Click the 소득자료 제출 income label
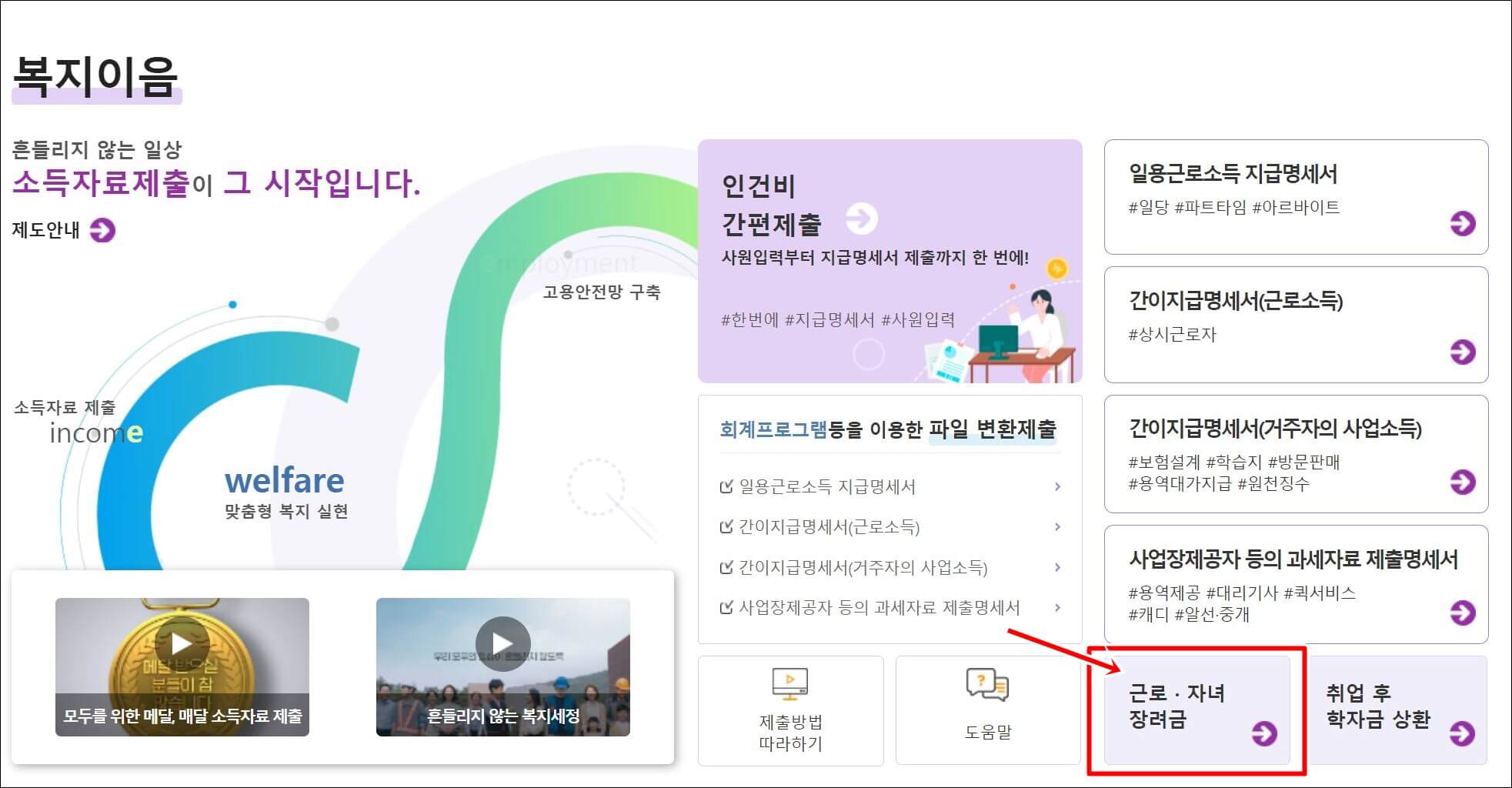Viewport: 1512px width, 788px height. pyautogui.click(x=78, y=422)
